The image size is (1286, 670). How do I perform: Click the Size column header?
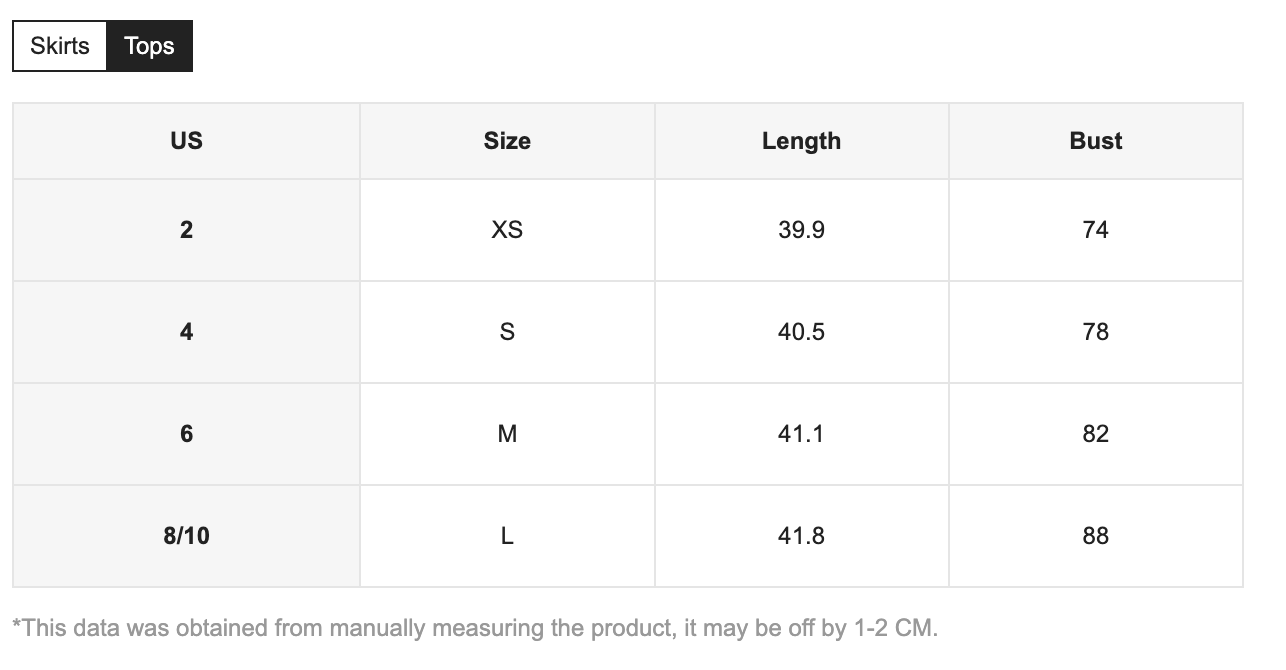507,141
